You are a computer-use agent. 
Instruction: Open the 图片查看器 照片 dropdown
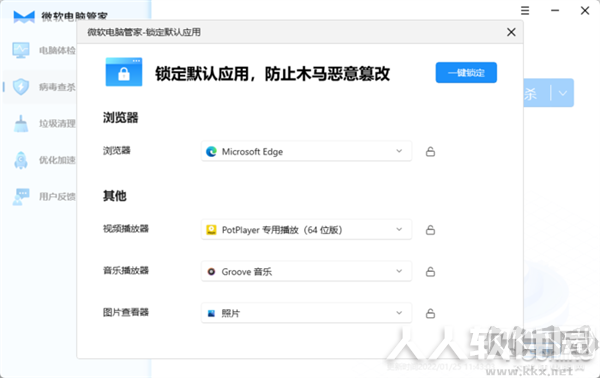(307, 313)
